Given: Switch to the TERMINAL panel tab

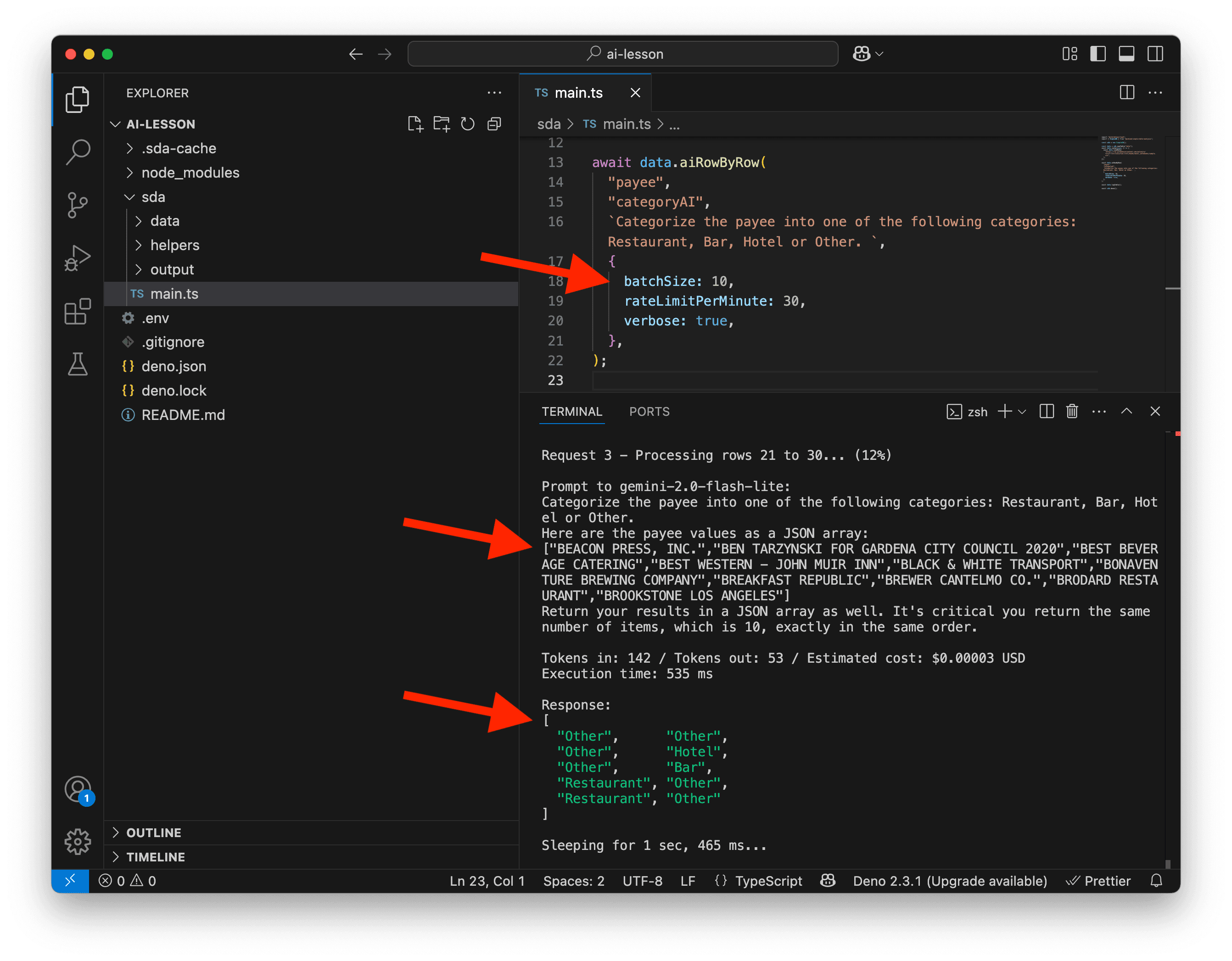Looking at the screenshot, I should coord(572,412).
